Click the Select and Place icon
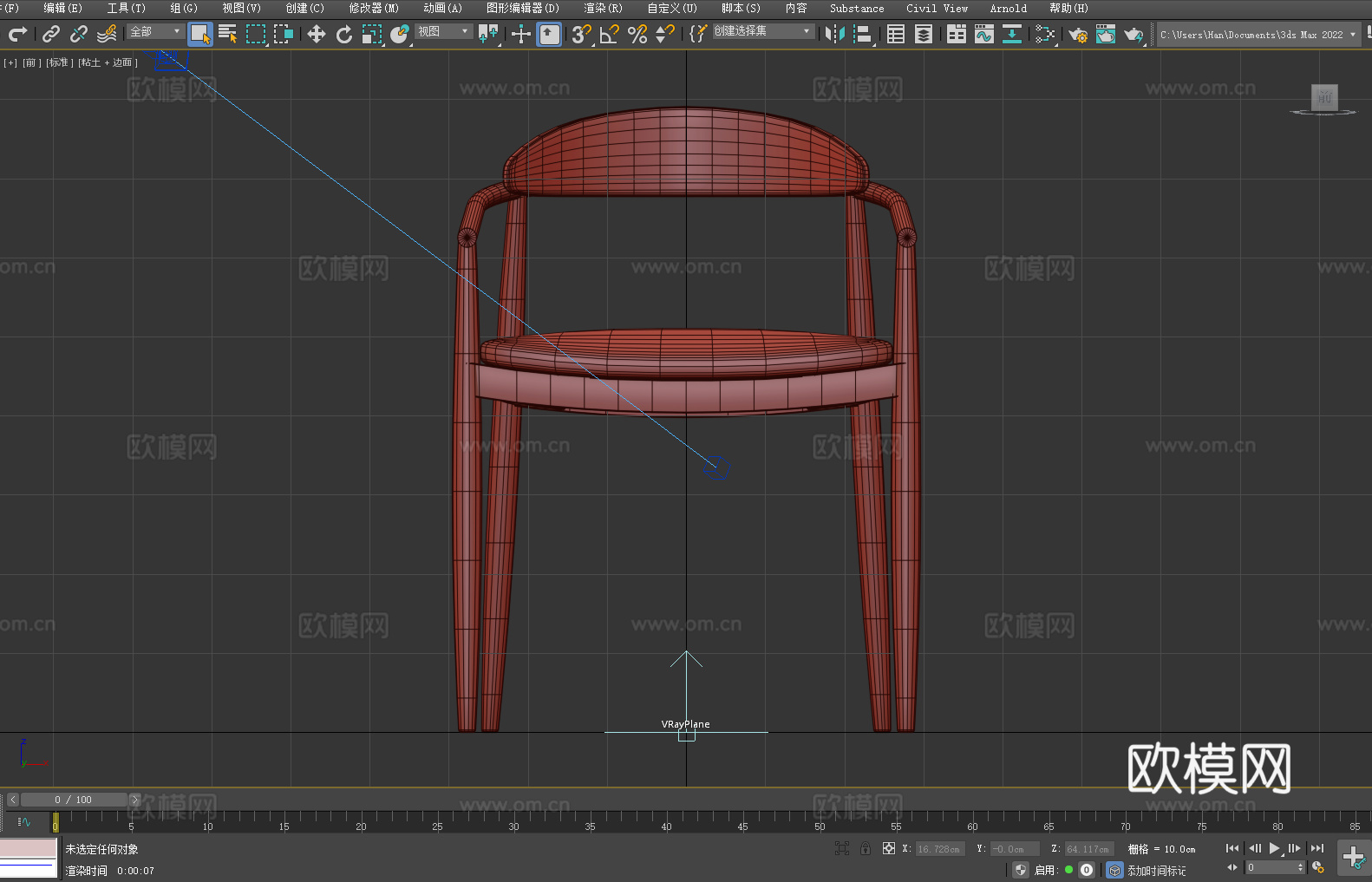Image resolution: width=1372 pixels, height=882 pixels. pos(400,34)
